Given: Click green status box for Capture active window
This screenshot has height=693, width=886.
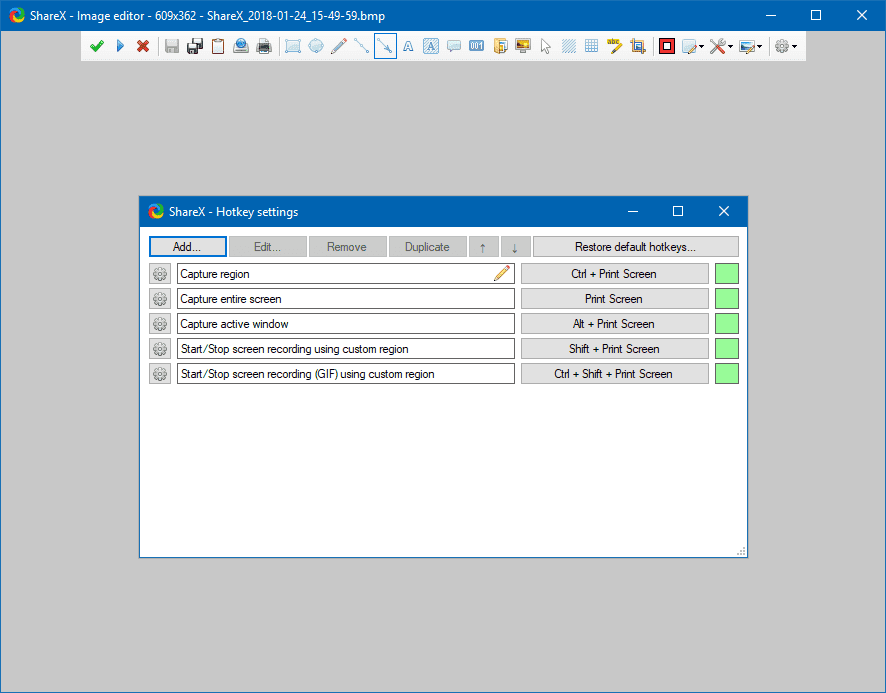Looking at the screenshot, I should (727, 323).
